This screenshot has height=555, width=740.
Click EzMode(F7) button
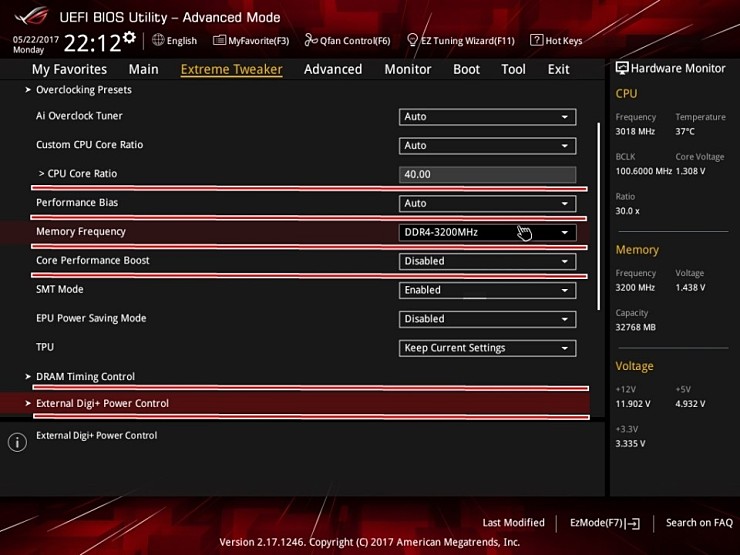tap(605, 523)
